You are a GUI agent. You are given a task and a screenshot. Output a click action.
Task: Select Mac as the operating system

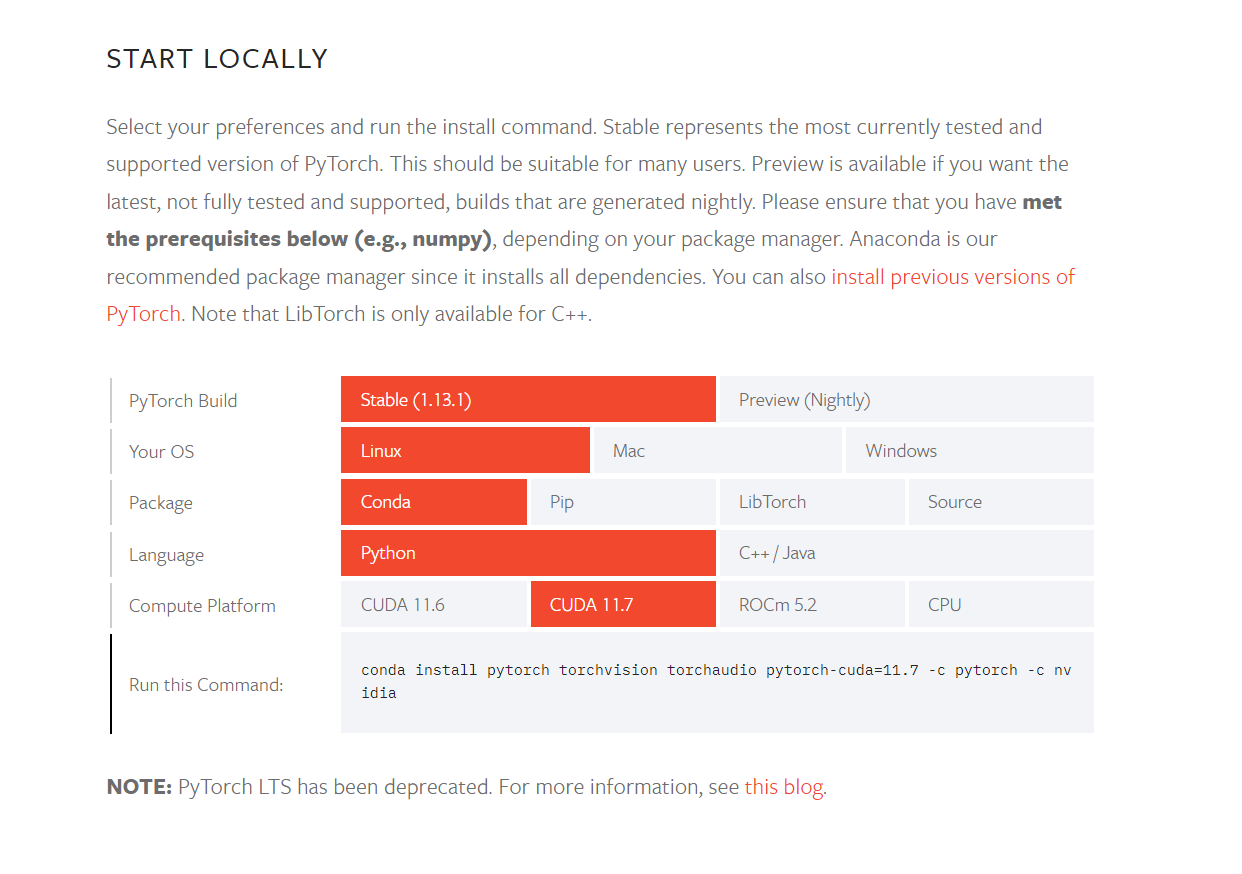(717, 451)
